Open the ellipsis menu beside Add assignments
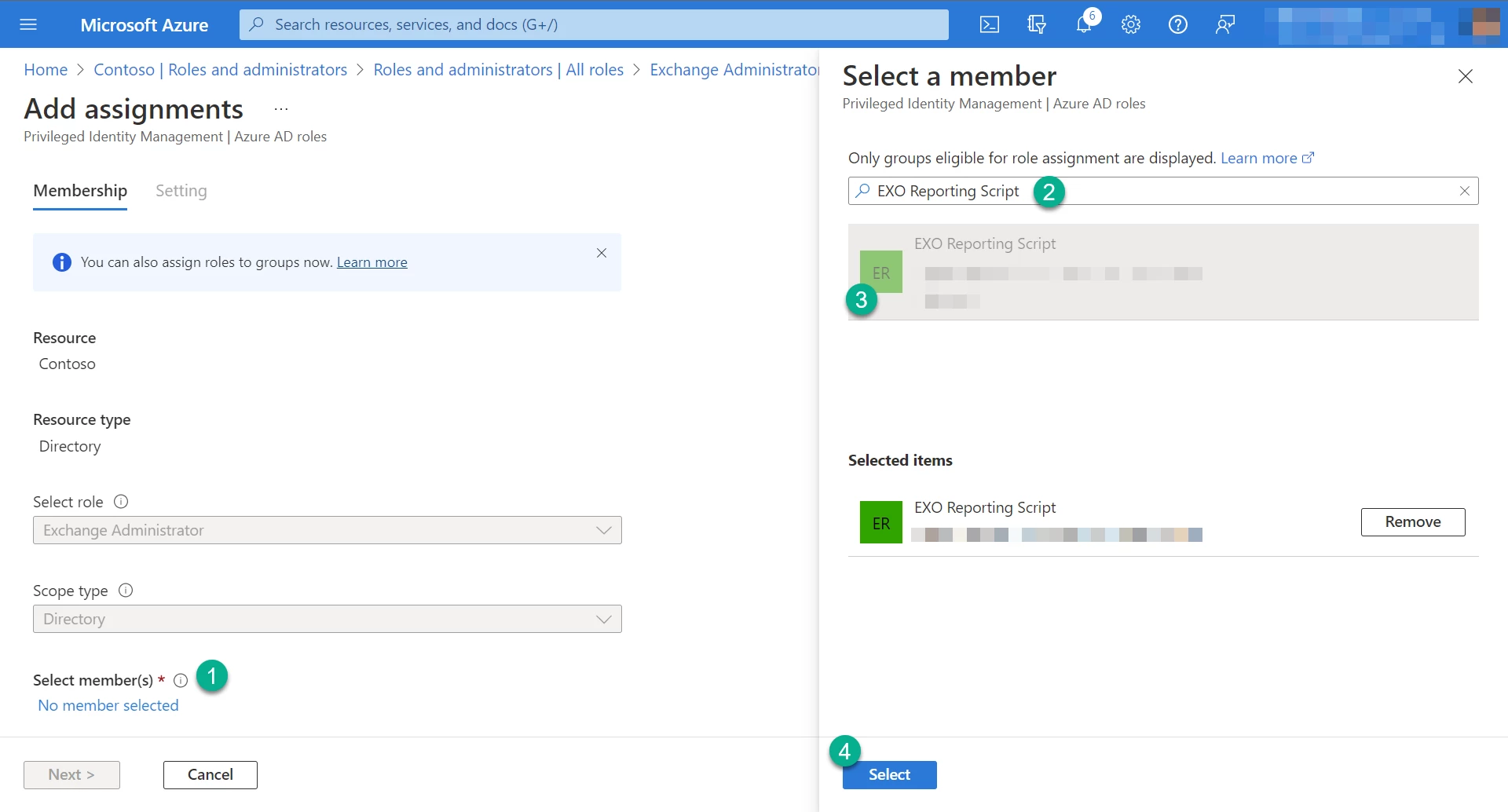Image resolution: width=1508 pixels, height=812 pixels. (280, 108)
